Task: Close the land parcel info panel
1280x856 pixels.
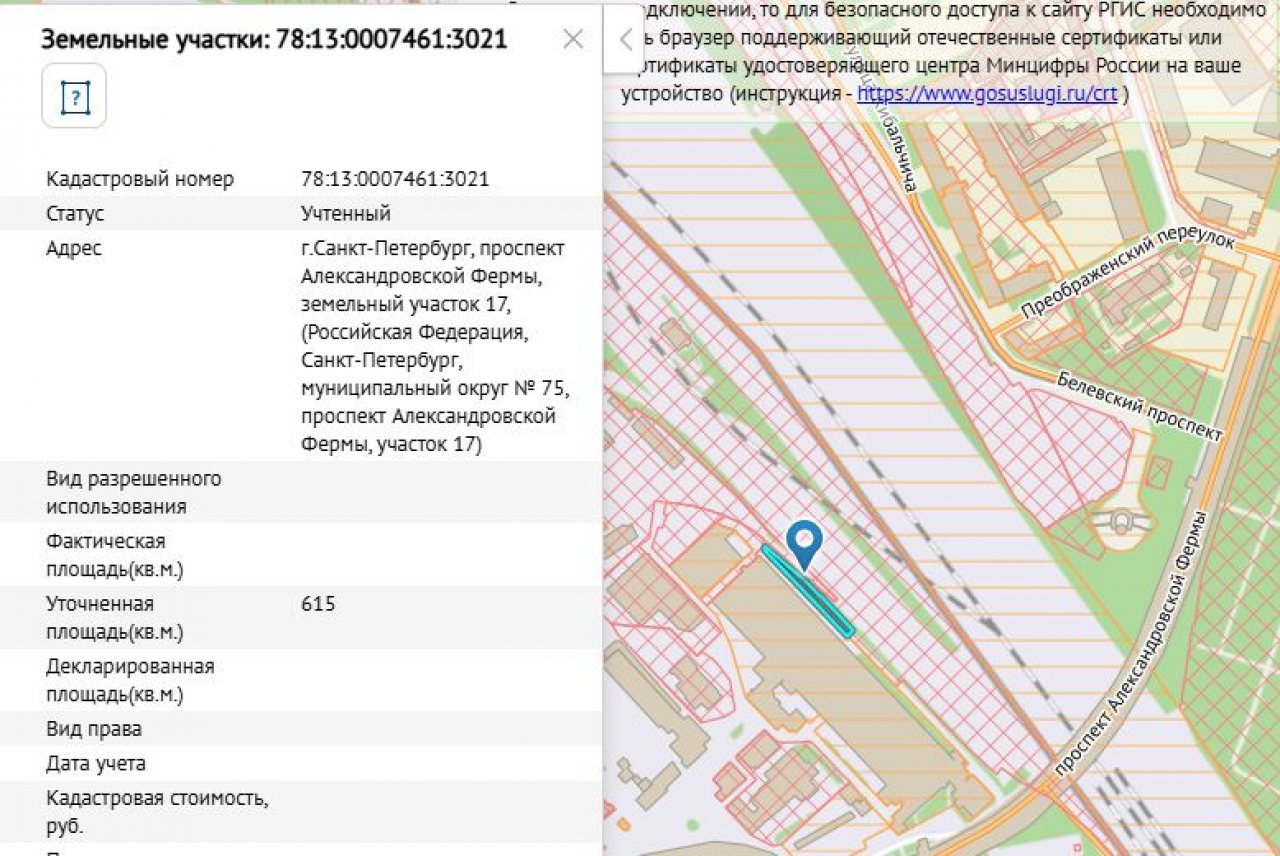Action: click(x=573, y=39)
